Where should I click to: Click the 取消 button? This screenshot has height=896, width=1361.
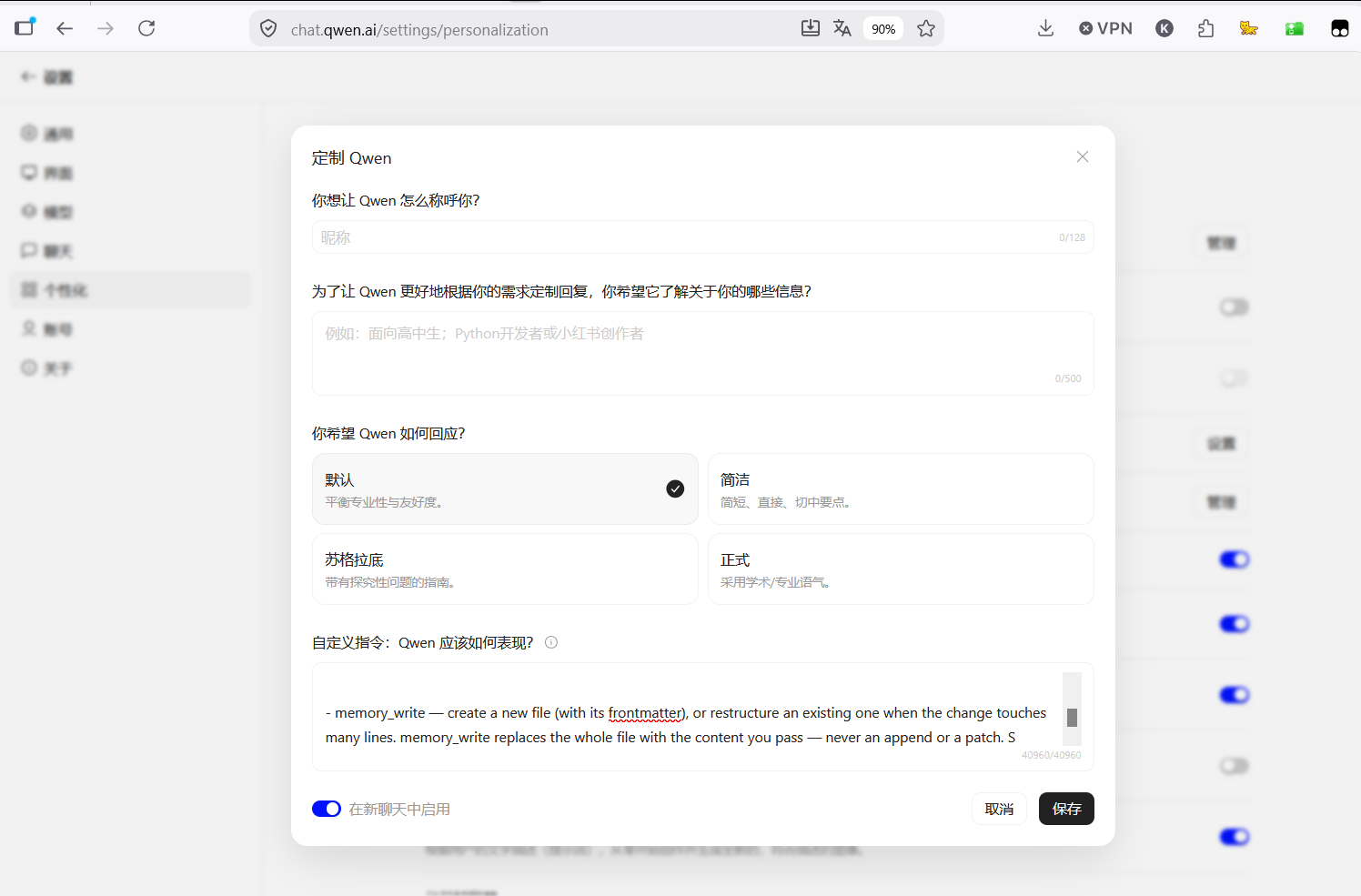point(999,809)
